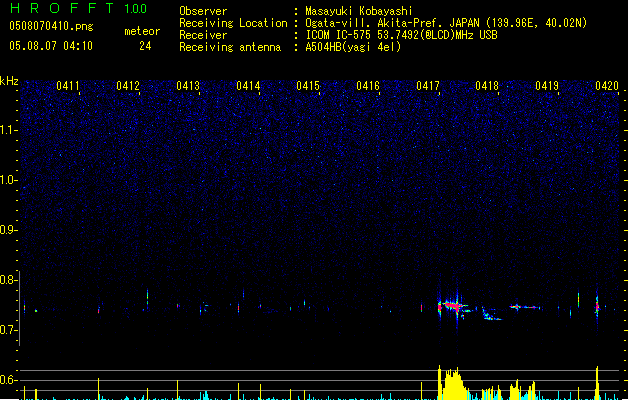Click the 1.0 kHz axis value

coord(8,180)
